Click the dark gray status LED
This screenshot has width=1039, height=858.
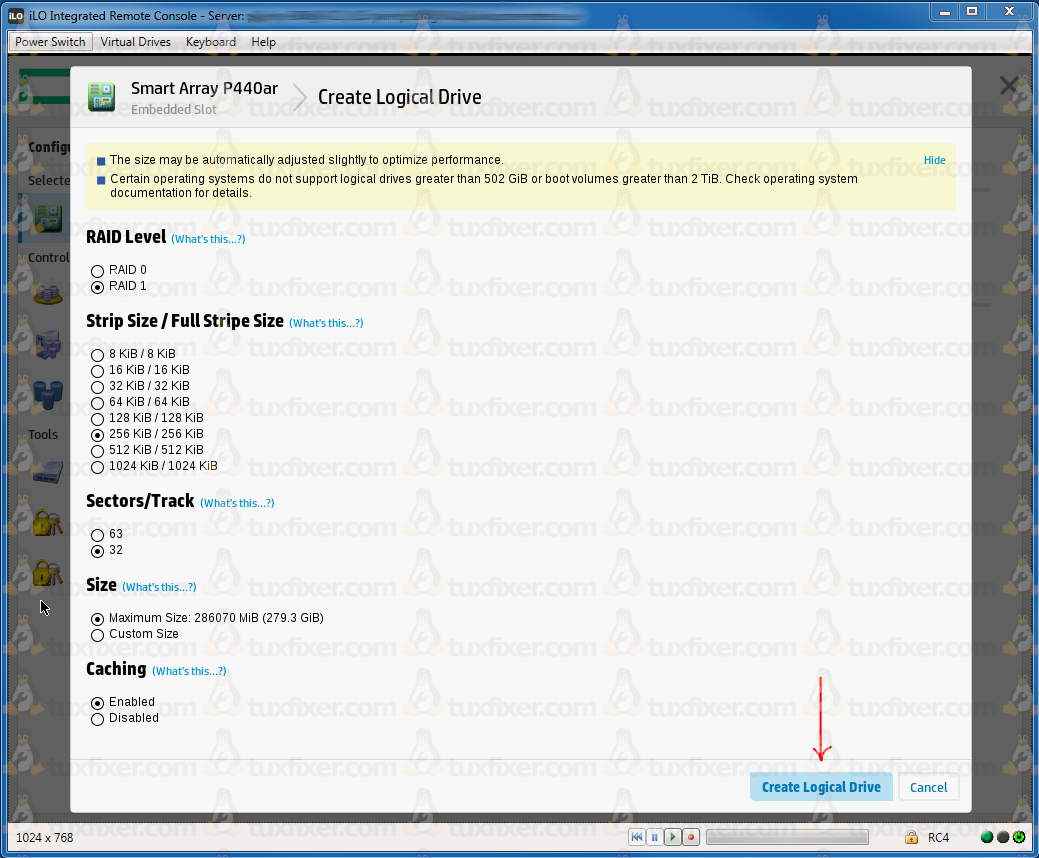[x=1003, y=837]
